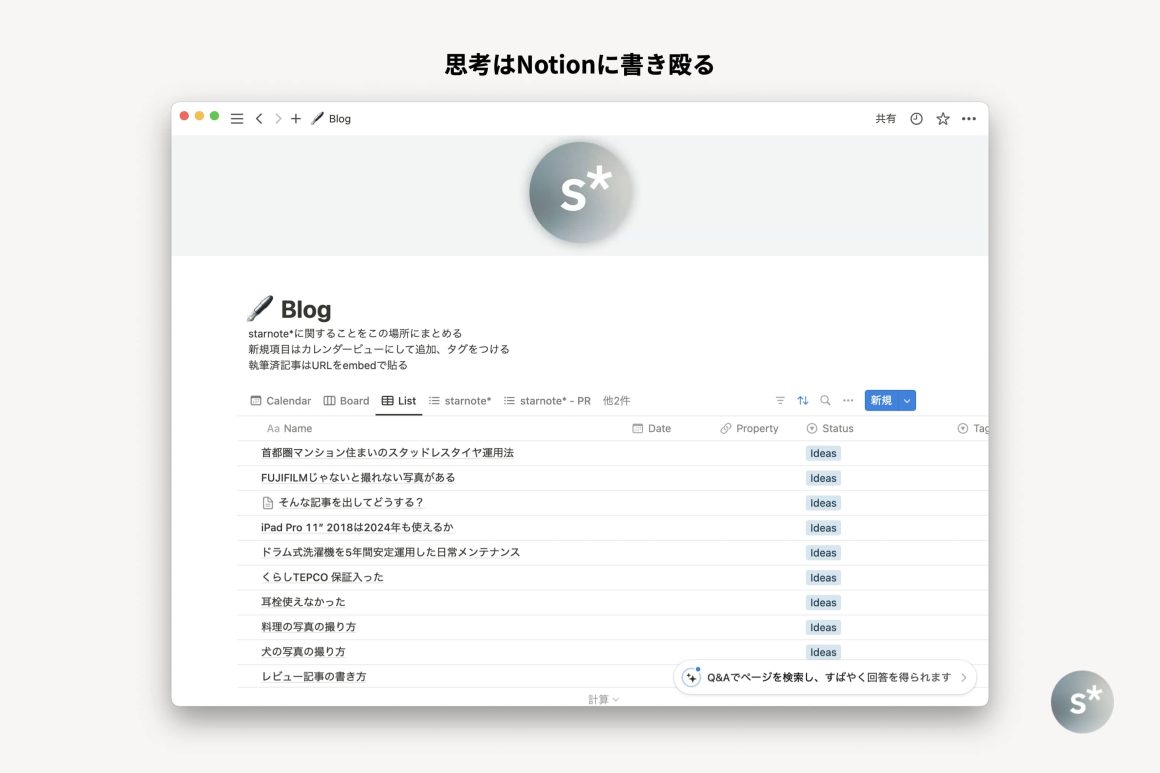
Task: Open the three-dot page options menu
Action: click(968, 119)
